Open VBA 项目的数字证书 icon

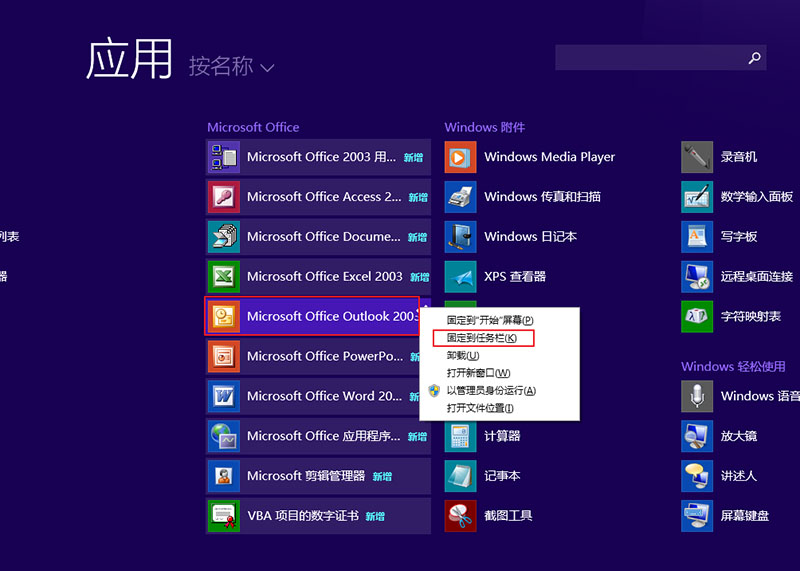(224, 515)
